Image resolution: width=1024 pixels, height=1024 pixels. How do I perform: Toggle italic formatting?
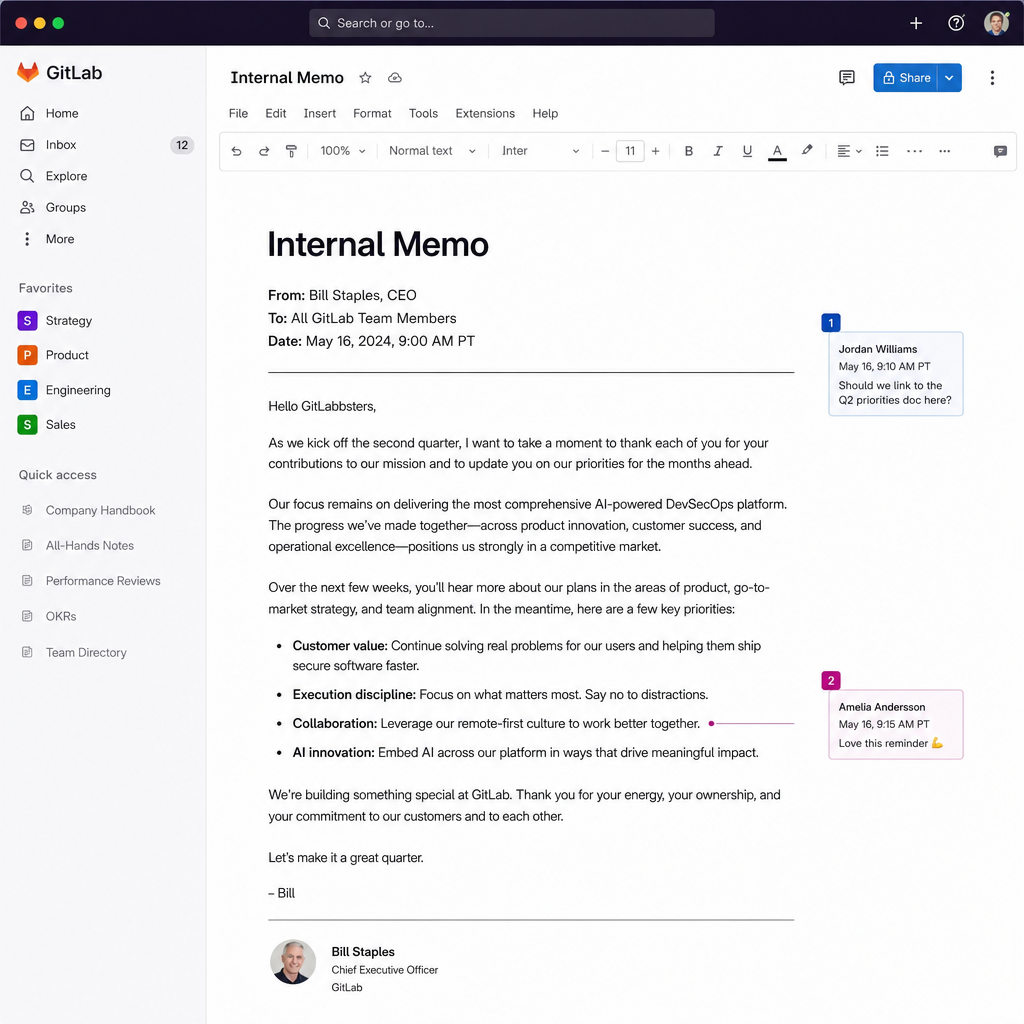718,151
